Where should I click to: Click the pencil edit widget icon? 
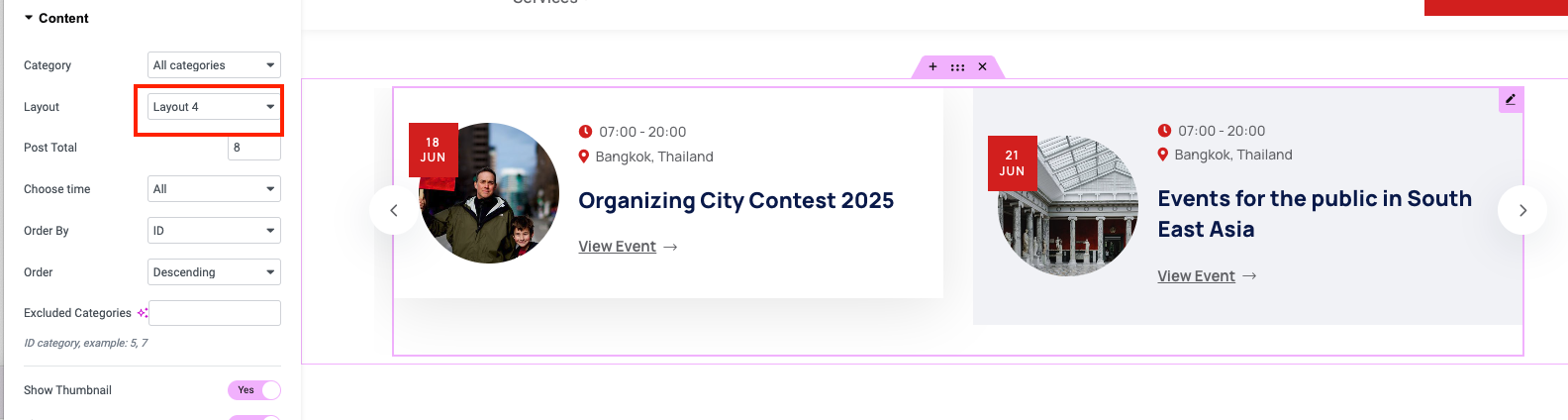click(x=1511, y=99)
